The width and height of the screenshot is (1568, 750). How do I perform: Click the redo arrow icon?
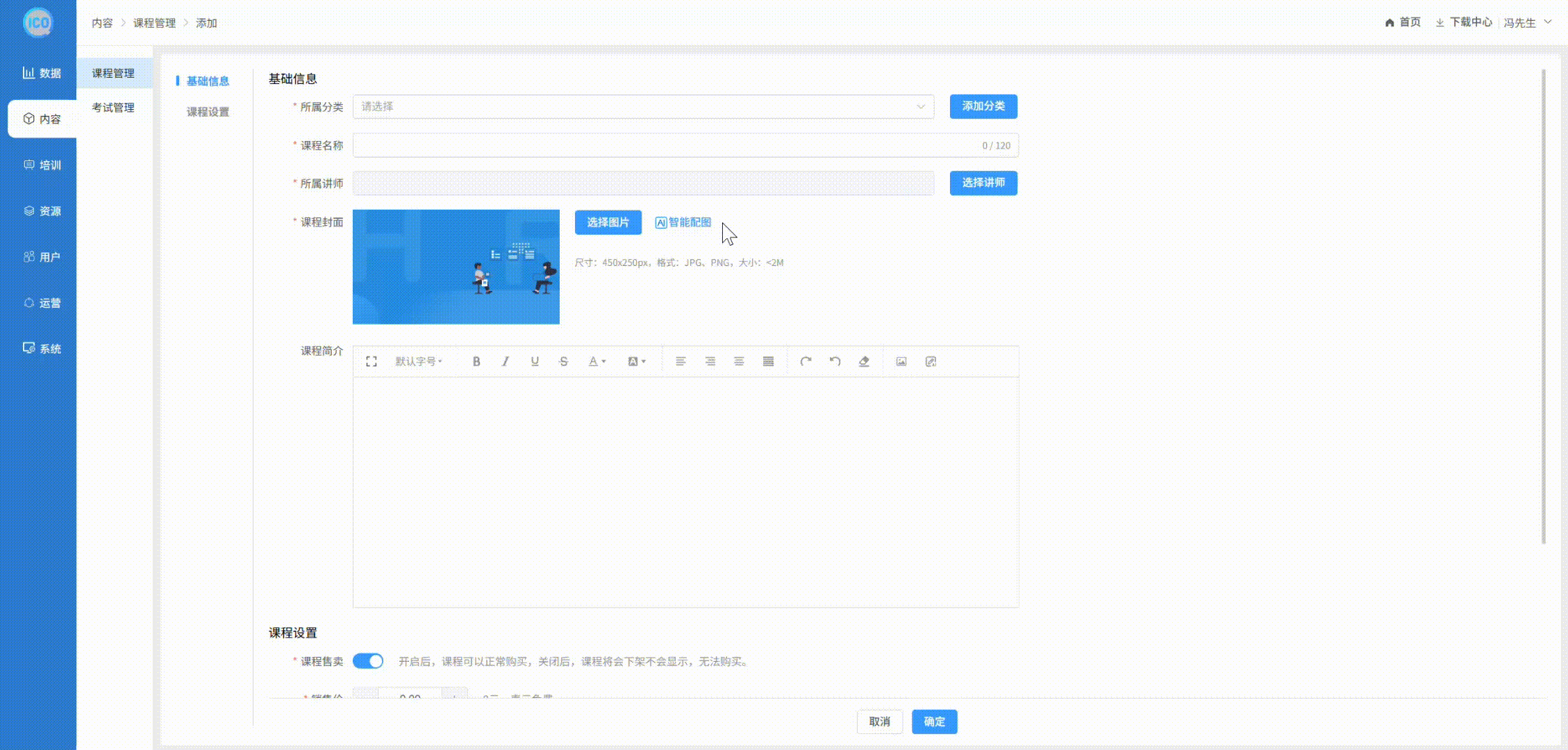click(x=806, y=361)
